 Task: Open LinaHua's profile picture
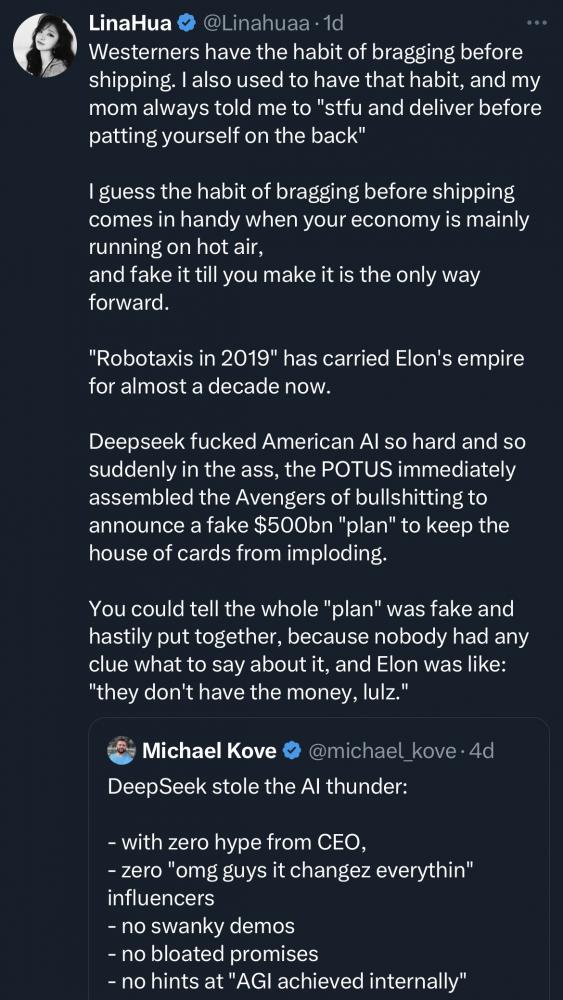[45, 45]
